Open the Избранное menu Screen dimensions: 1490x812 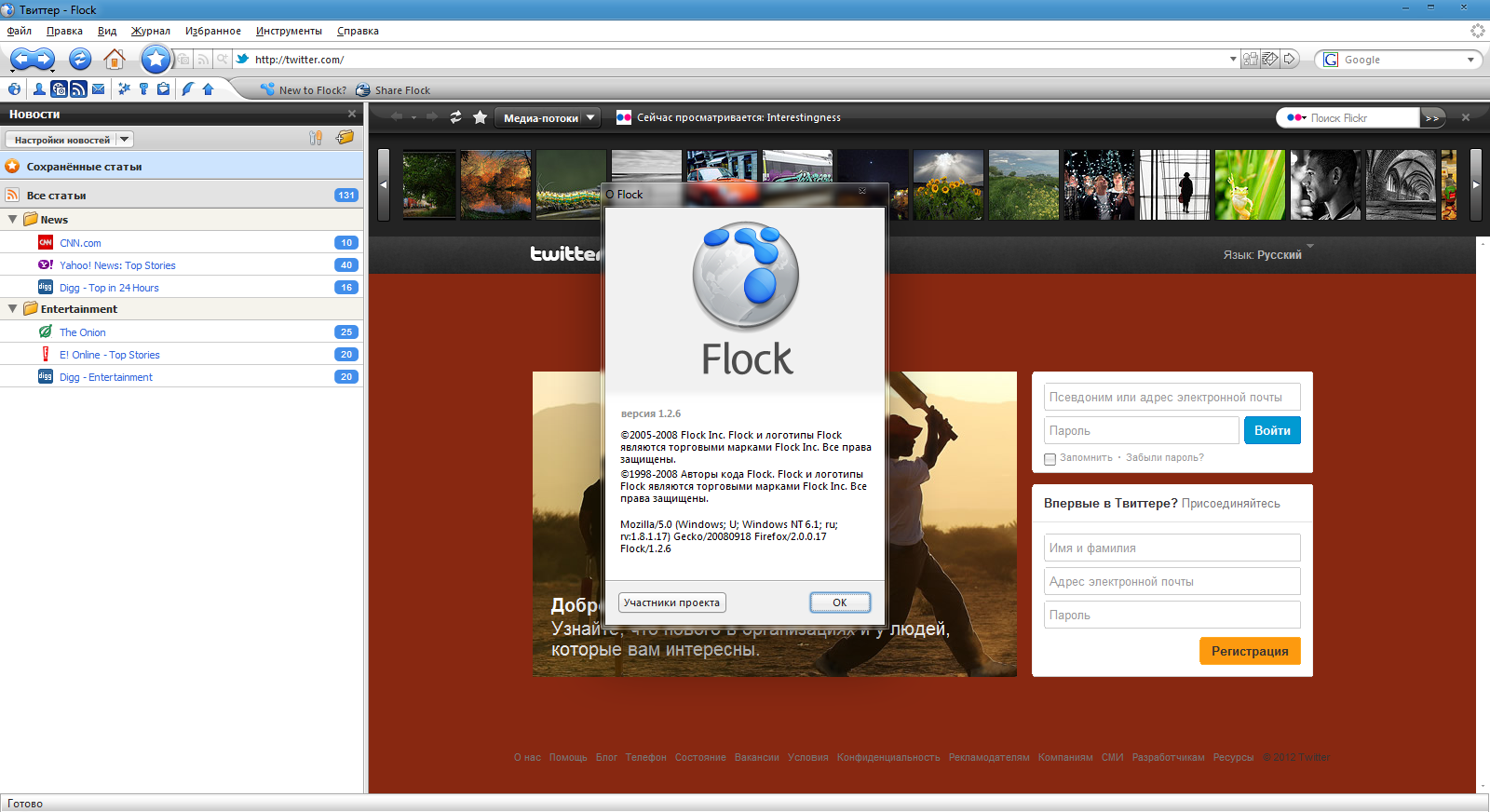click(x=212, y=31)
